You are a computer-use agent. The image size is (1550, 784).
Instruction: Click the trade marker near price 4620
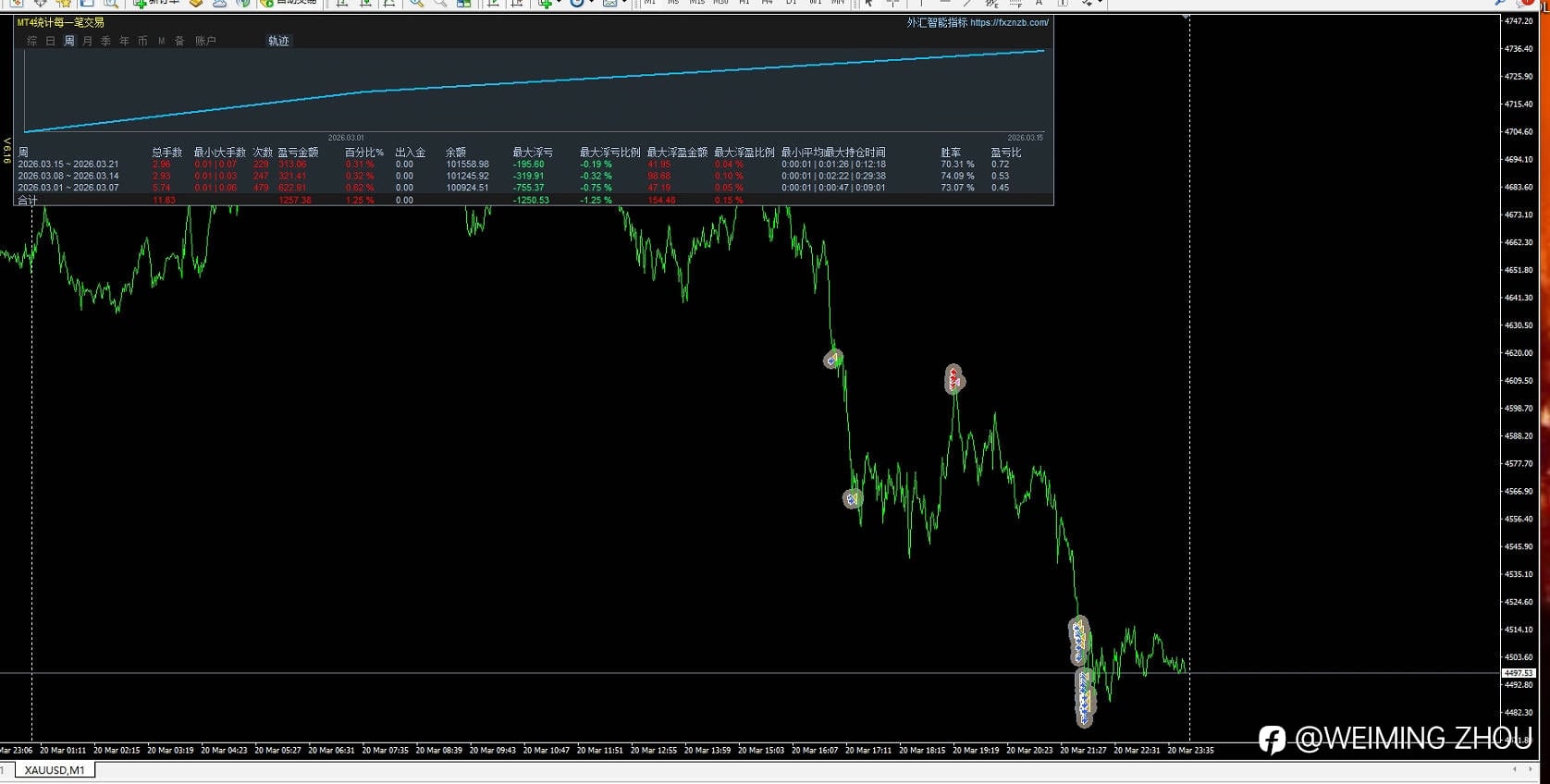pos(832,359)
